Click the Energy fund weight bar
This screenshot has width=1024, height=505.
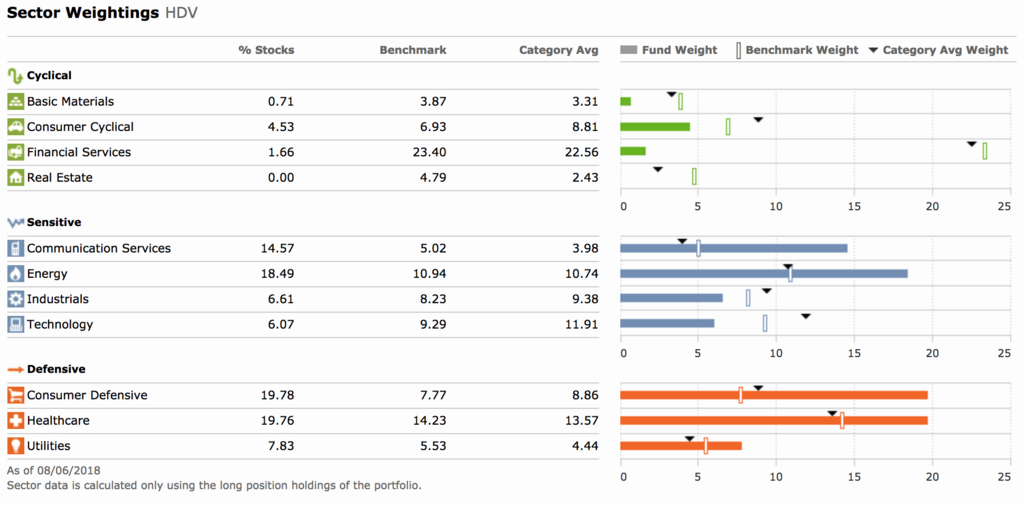764,274
